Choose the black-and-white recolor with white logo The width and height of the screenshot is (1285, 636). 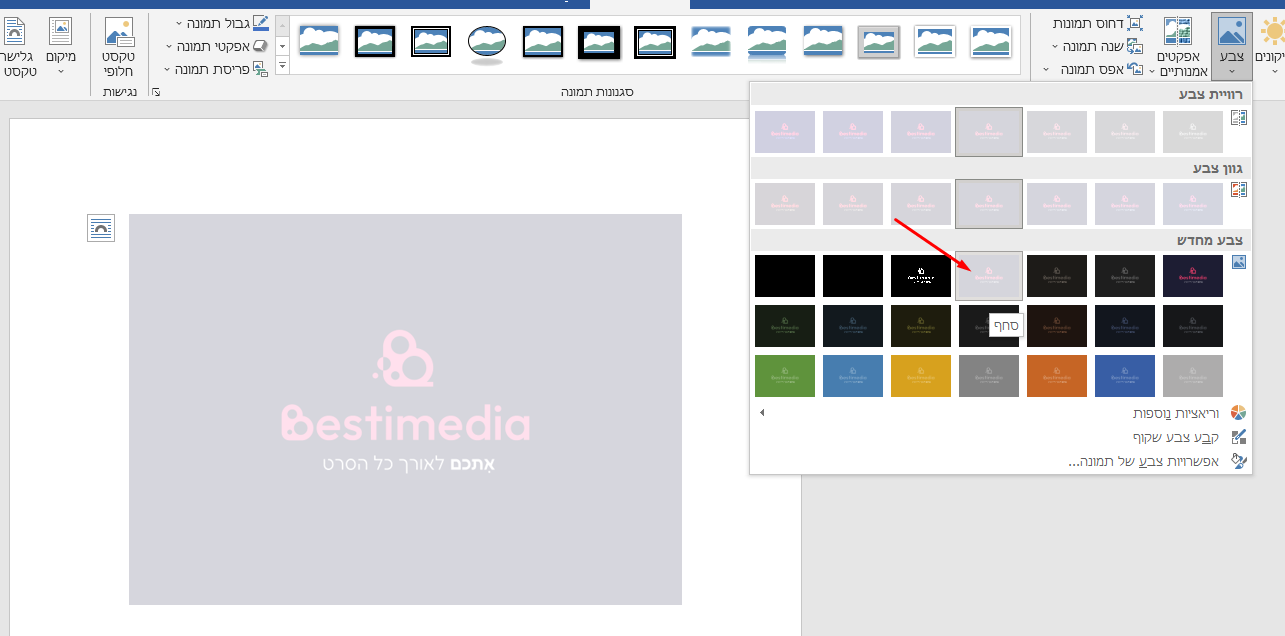pos(921,276)
